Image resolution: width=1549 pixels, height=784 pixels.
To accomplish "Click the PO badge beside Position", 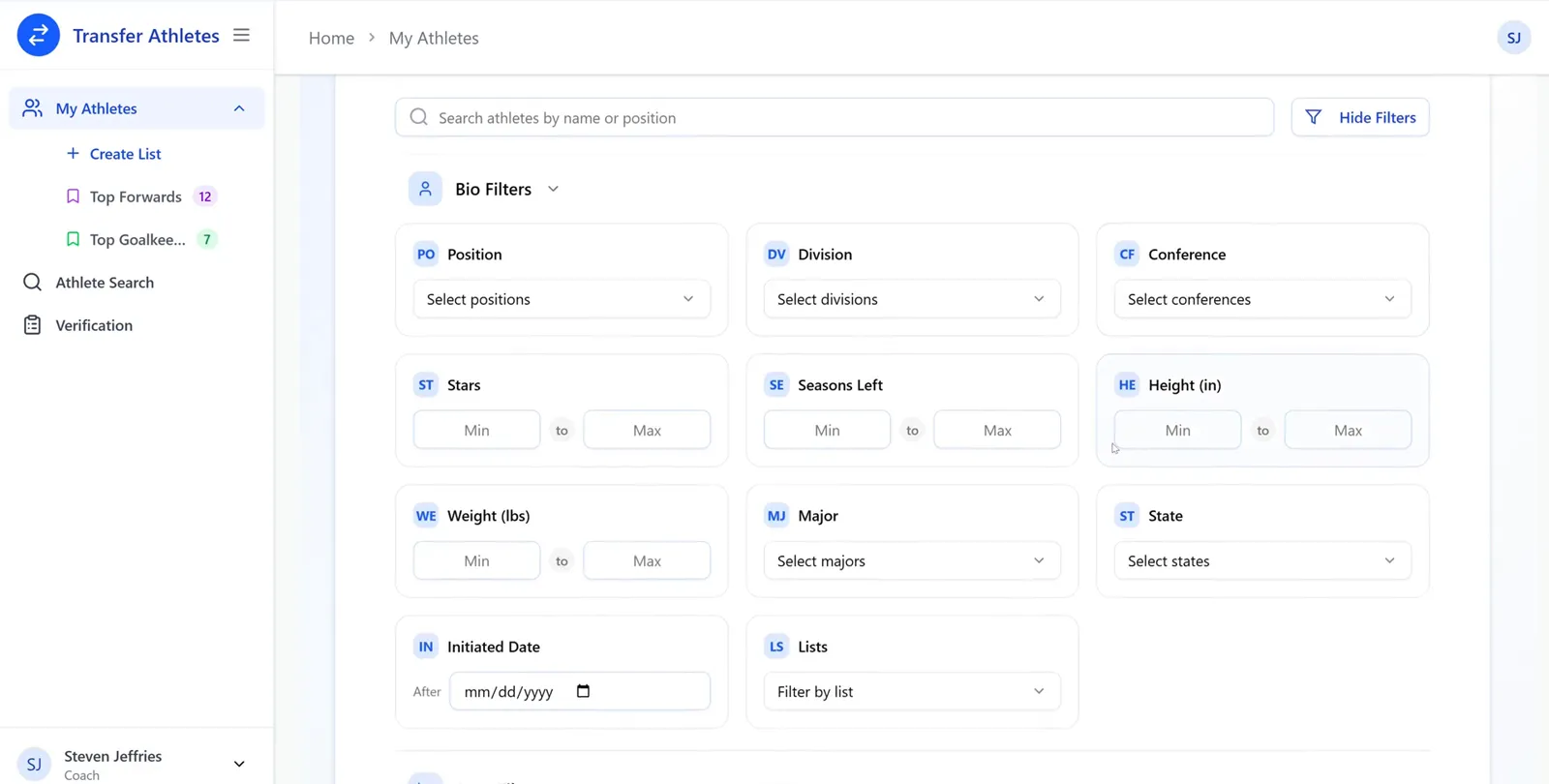I will click(426, 255).
